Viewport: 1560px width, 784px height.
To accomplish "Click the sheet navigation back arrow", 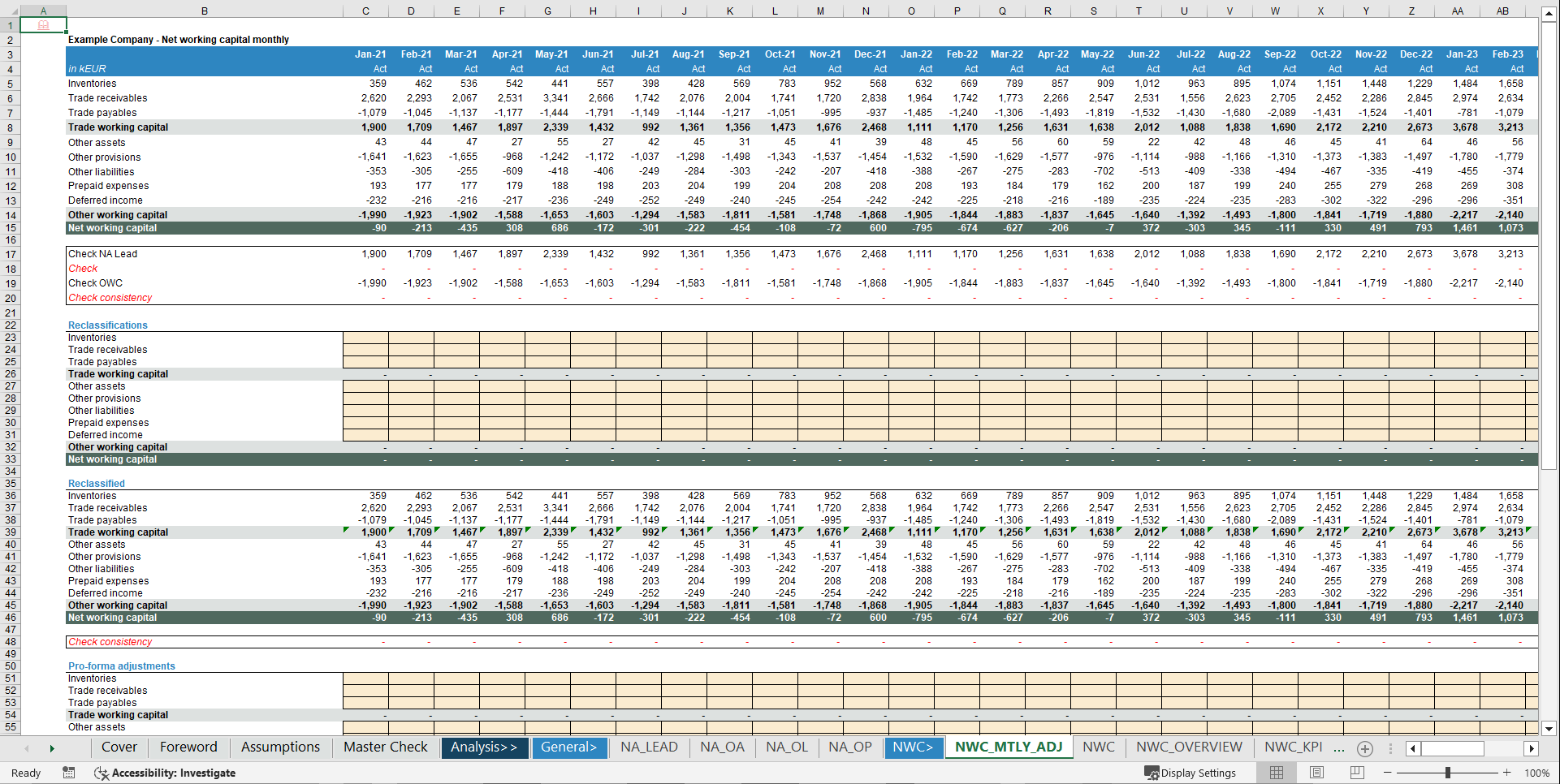I will point(28,748).
